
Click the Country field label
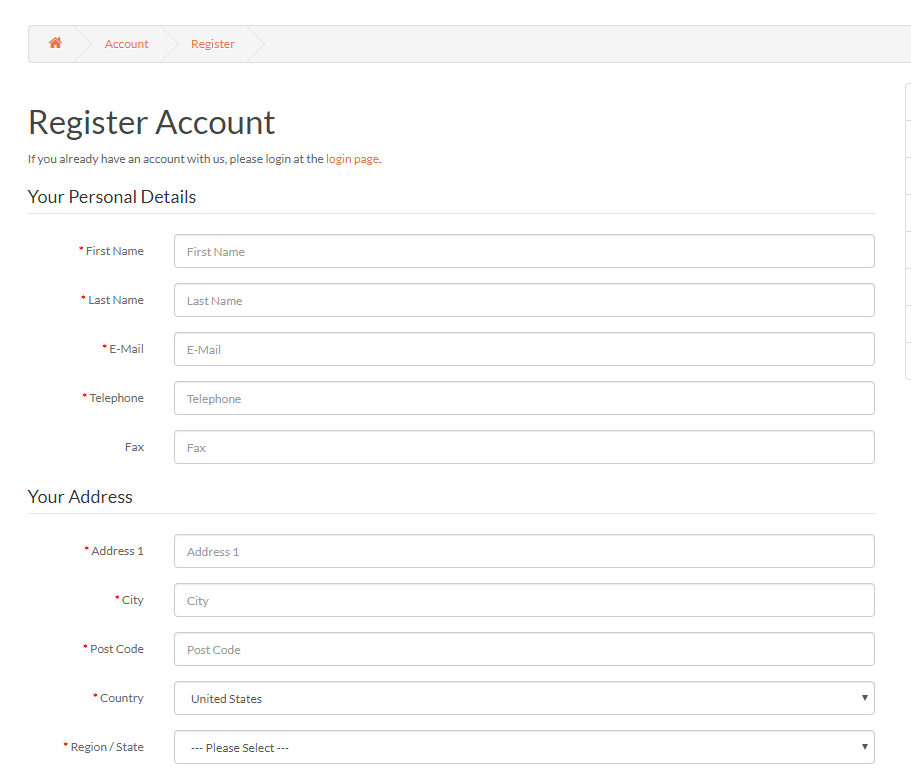coord(121,698)
